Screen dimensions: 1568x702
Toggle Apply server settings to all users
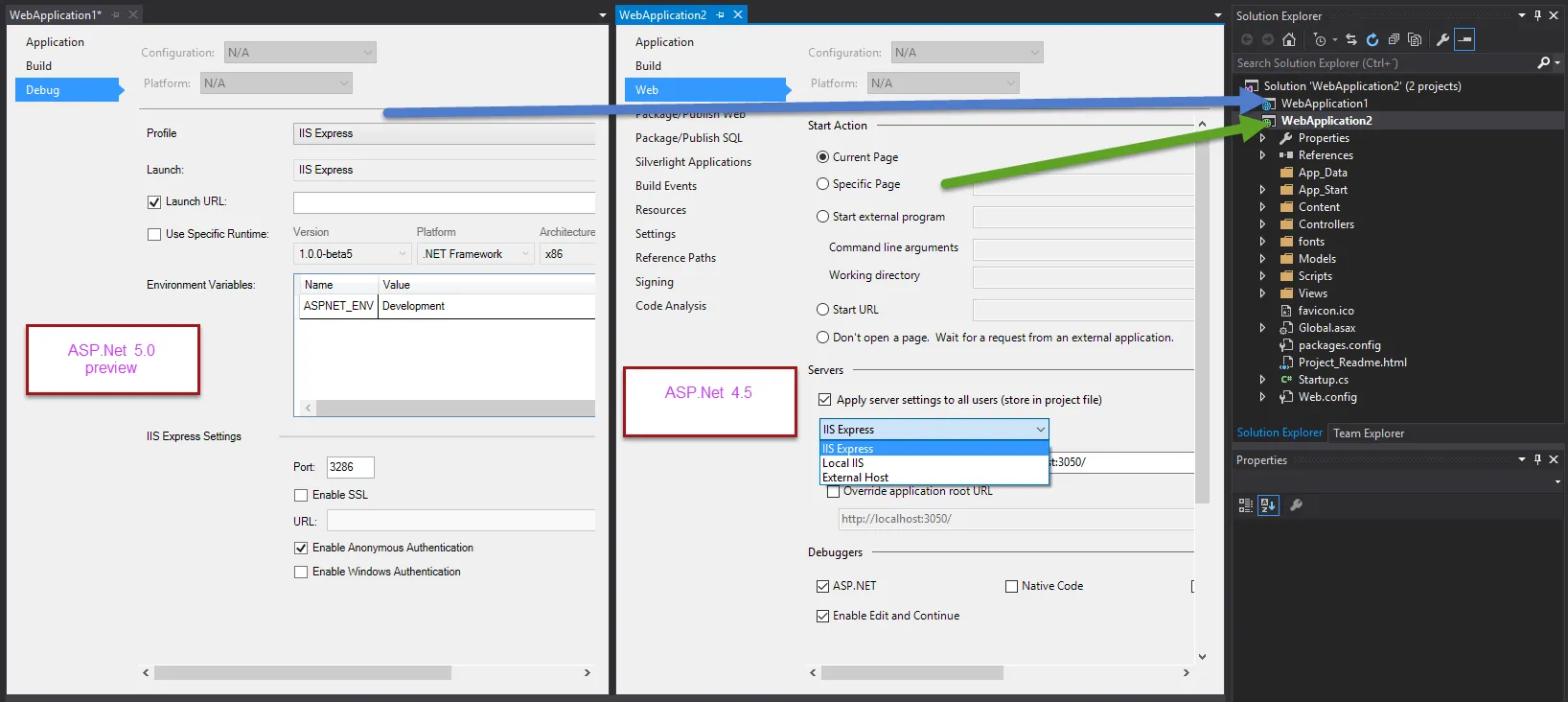click(824, 400)
